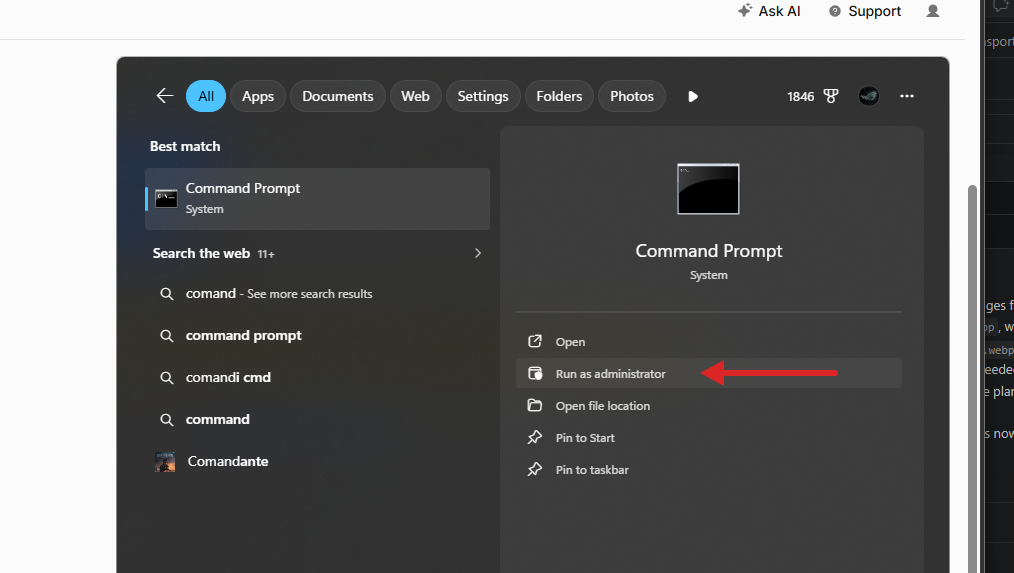1014x573 pixels.
Task: Click the Open external-link icon
Action: tap(535, 341)
